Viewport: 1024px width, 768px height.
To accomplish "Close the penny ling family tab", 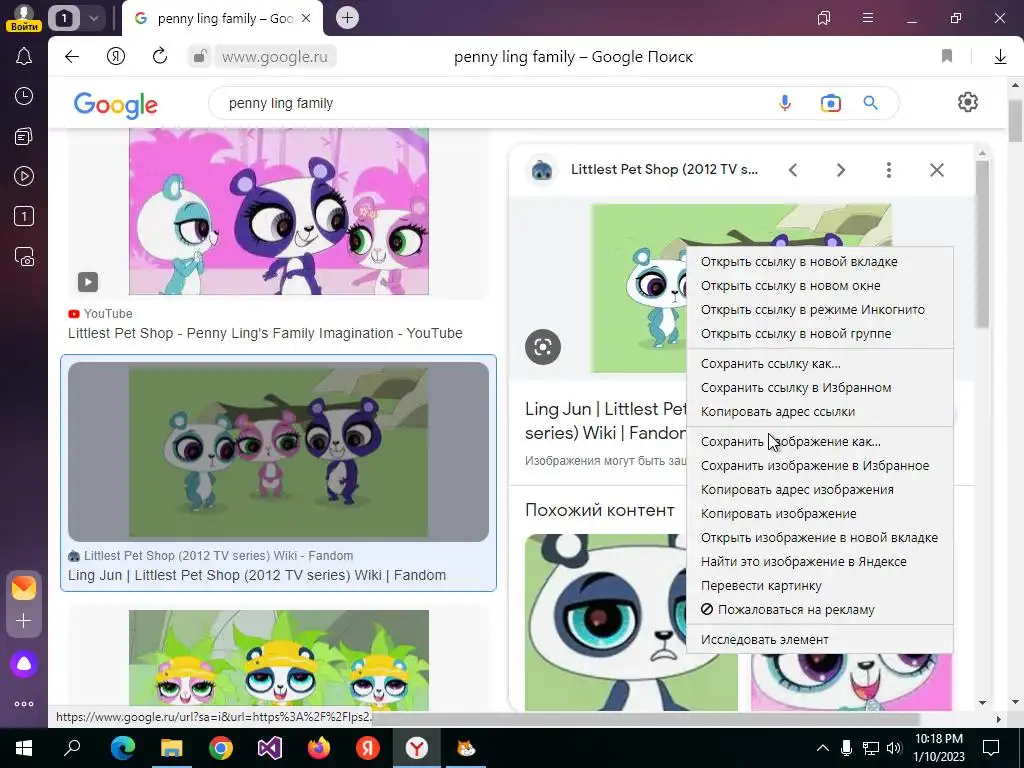I will [x=306, y=18].
